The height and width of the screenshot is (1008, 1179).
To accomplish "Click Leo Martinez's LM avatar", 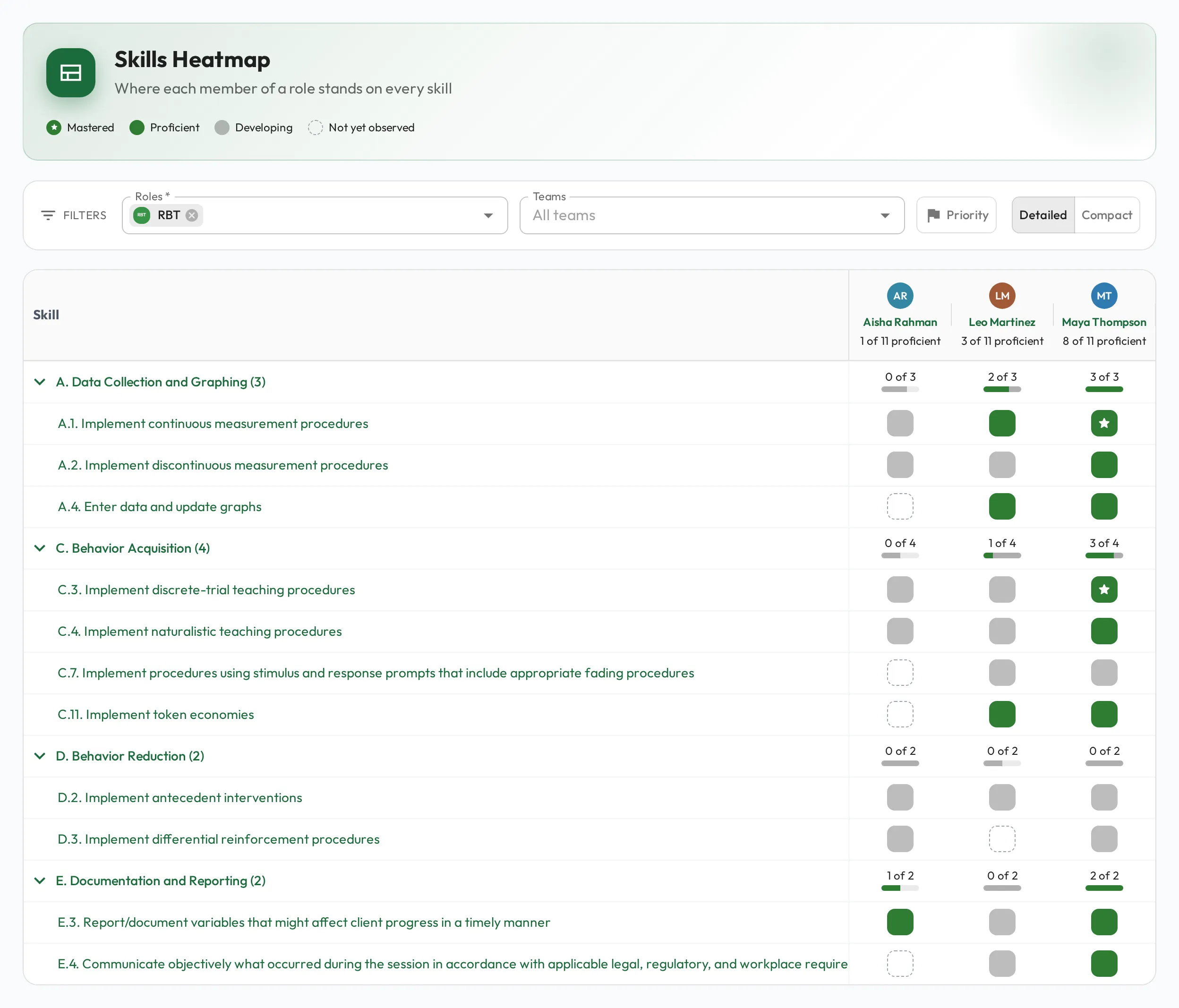I will tap(1002, 296).
